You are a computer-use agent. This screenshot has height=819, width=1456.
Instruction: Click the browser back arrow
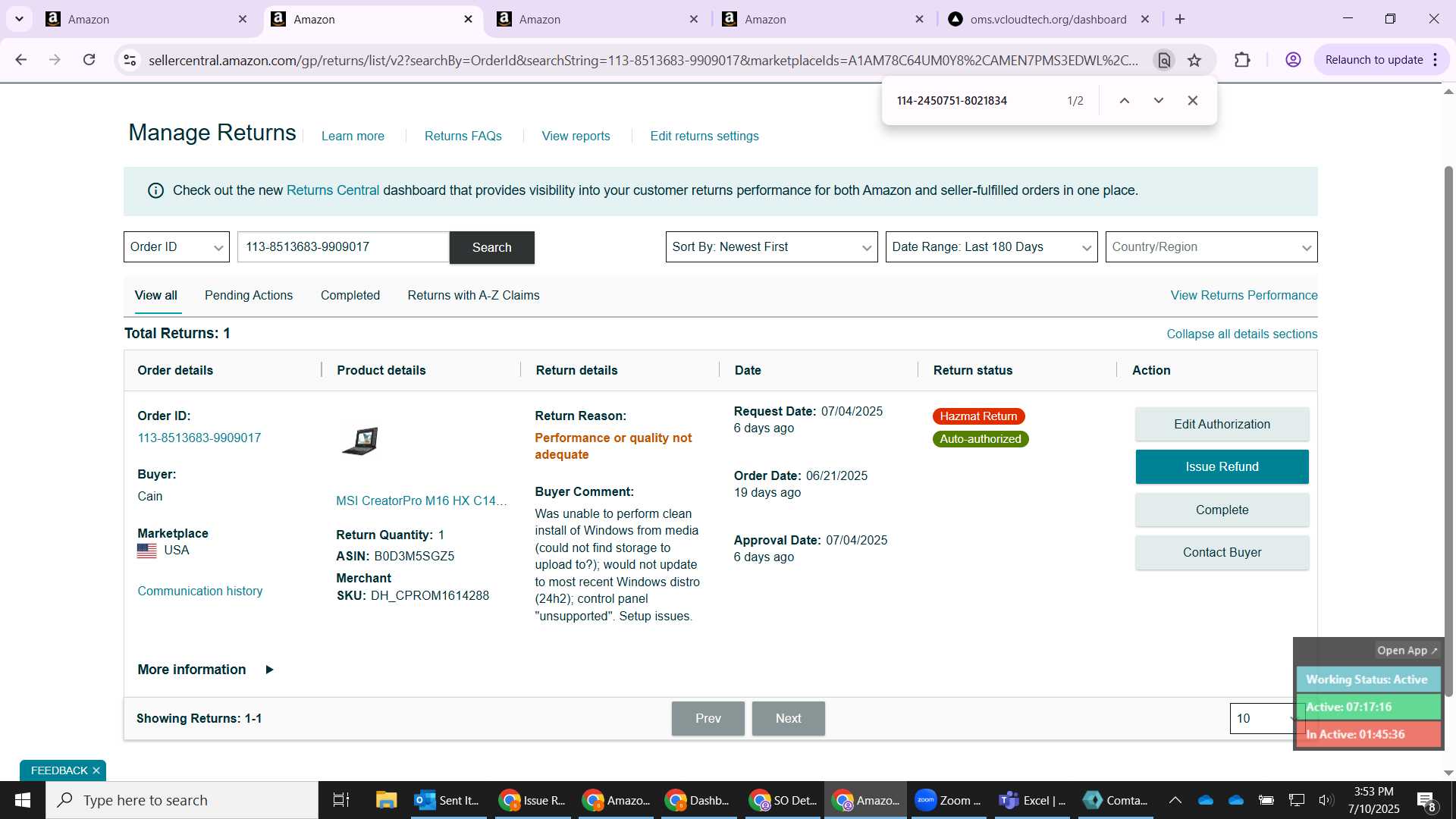tap(20, 60)
